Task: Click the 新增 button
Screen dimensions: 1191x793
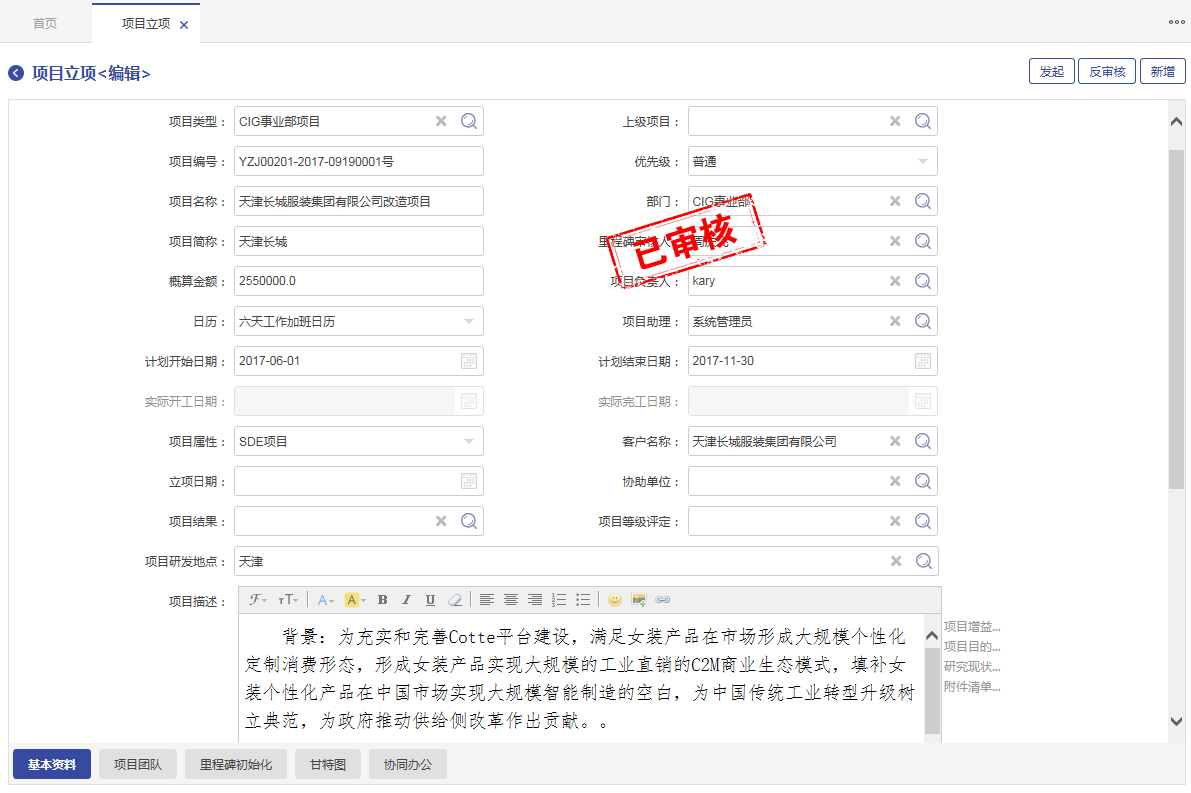Action: [1162, 71]
